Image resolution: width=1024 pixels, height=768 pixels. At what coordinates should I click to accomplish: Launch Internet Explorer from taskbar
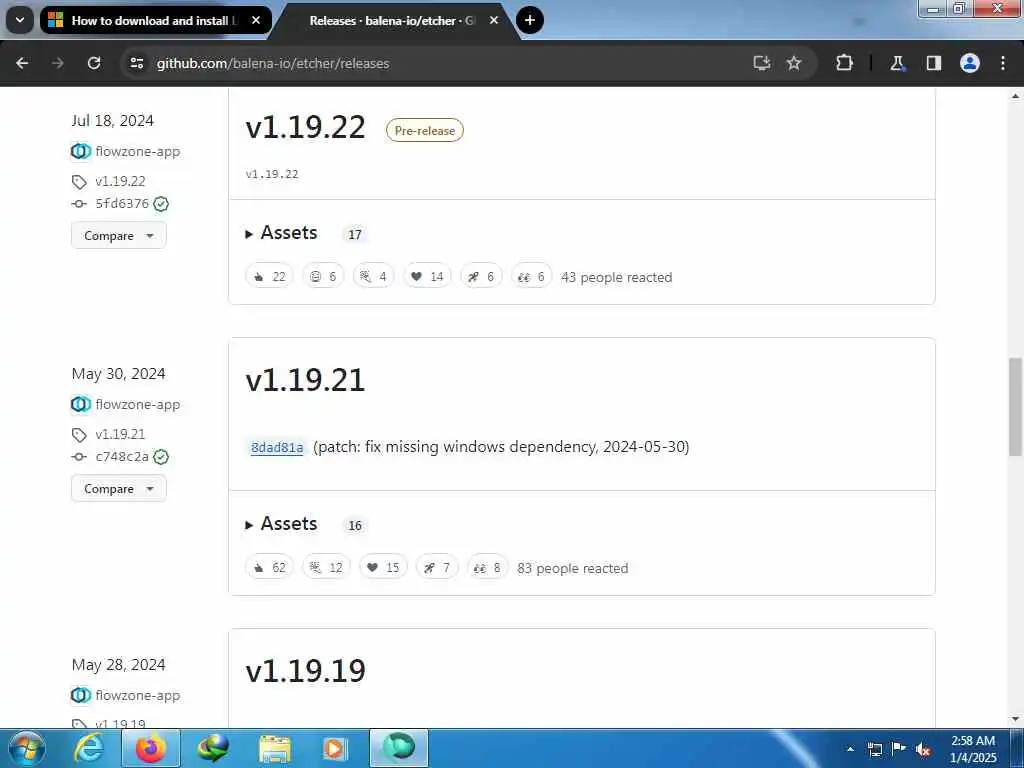[88, 748]
